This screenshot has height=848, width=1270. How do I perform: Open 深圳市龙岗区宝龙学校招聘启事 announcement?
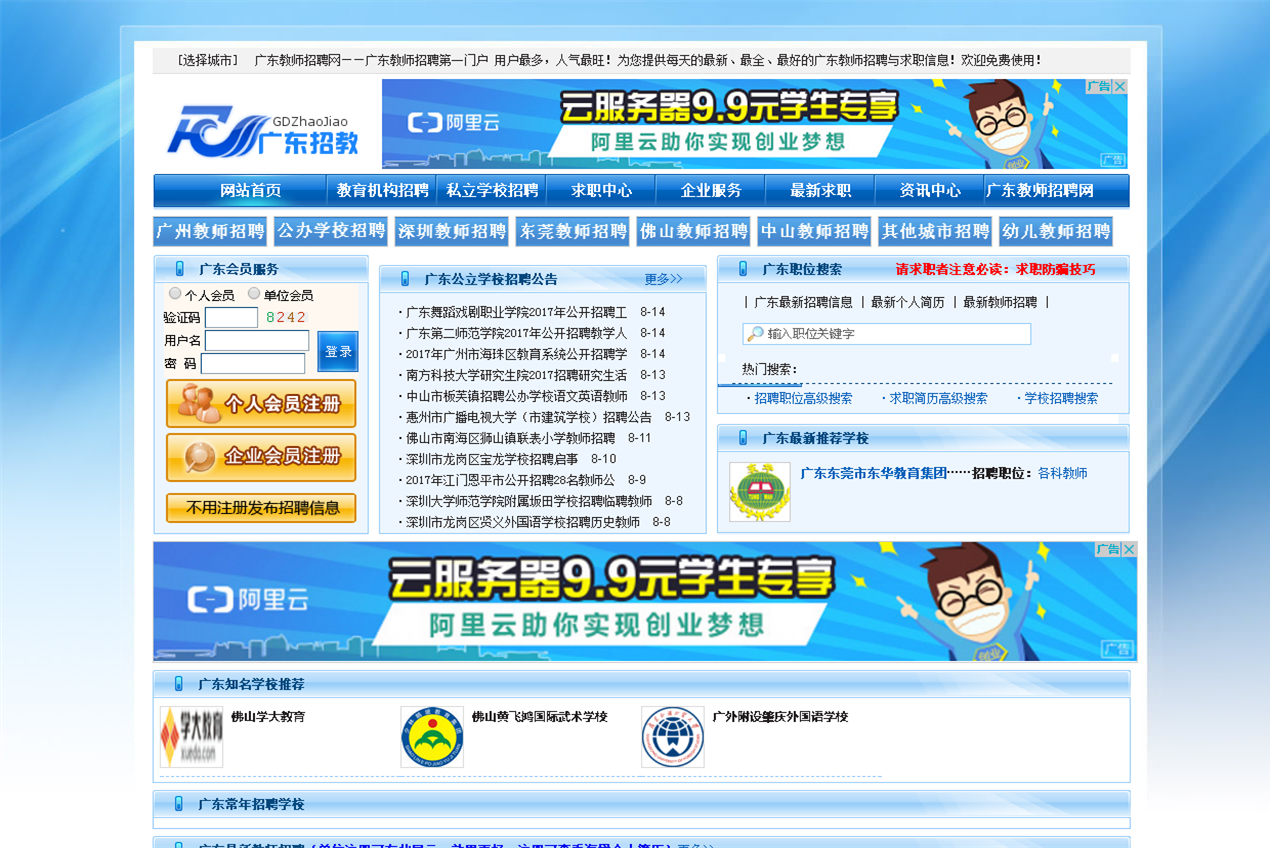coord(491,459)
